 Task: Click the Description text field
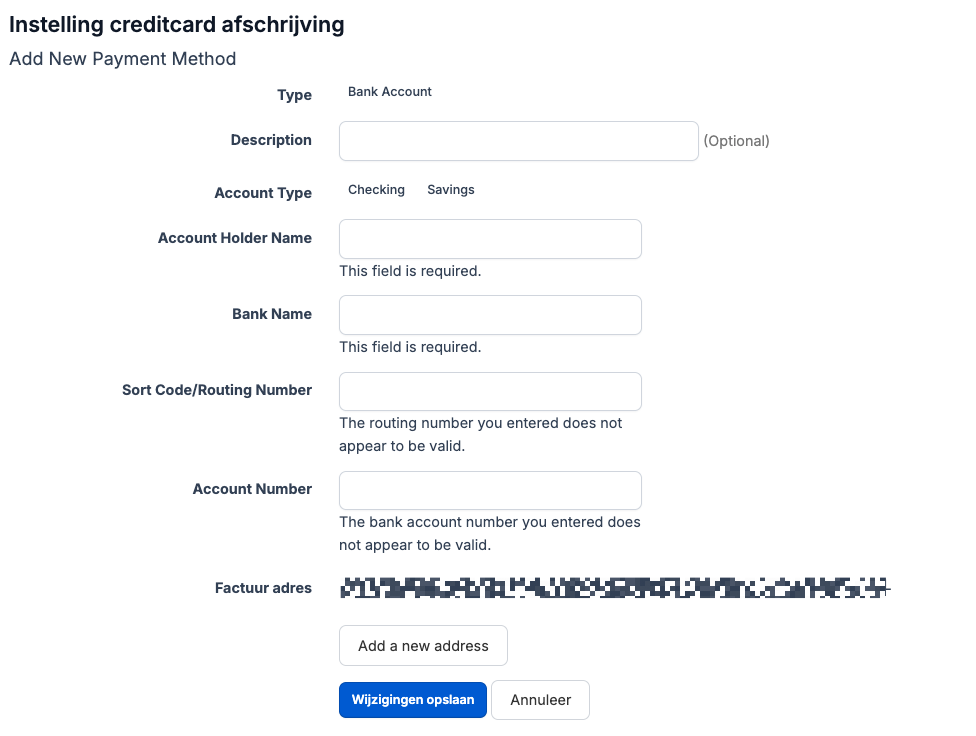pyautogui.click(x=518, y=141)
